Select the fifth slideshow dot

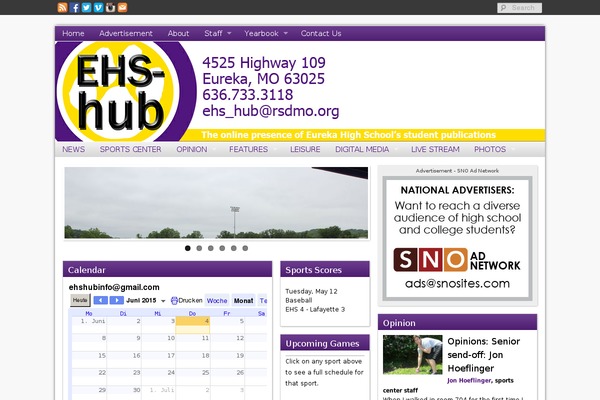pyautogui.click(x=233, y=248)
